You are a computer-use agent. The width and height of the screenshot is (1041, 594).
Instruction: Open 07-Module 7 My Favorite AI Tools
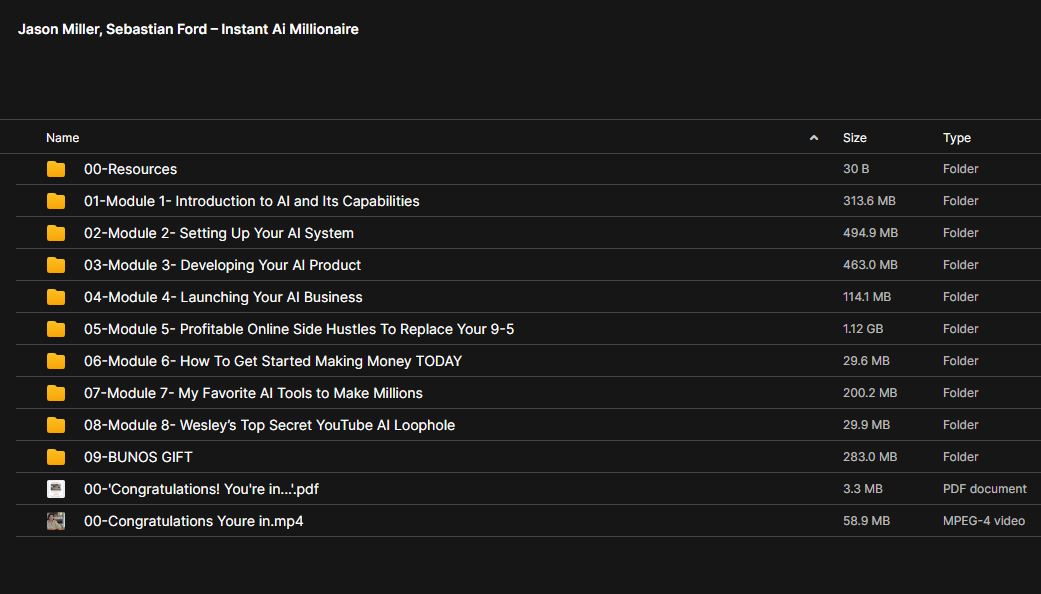tap(253, 393)
